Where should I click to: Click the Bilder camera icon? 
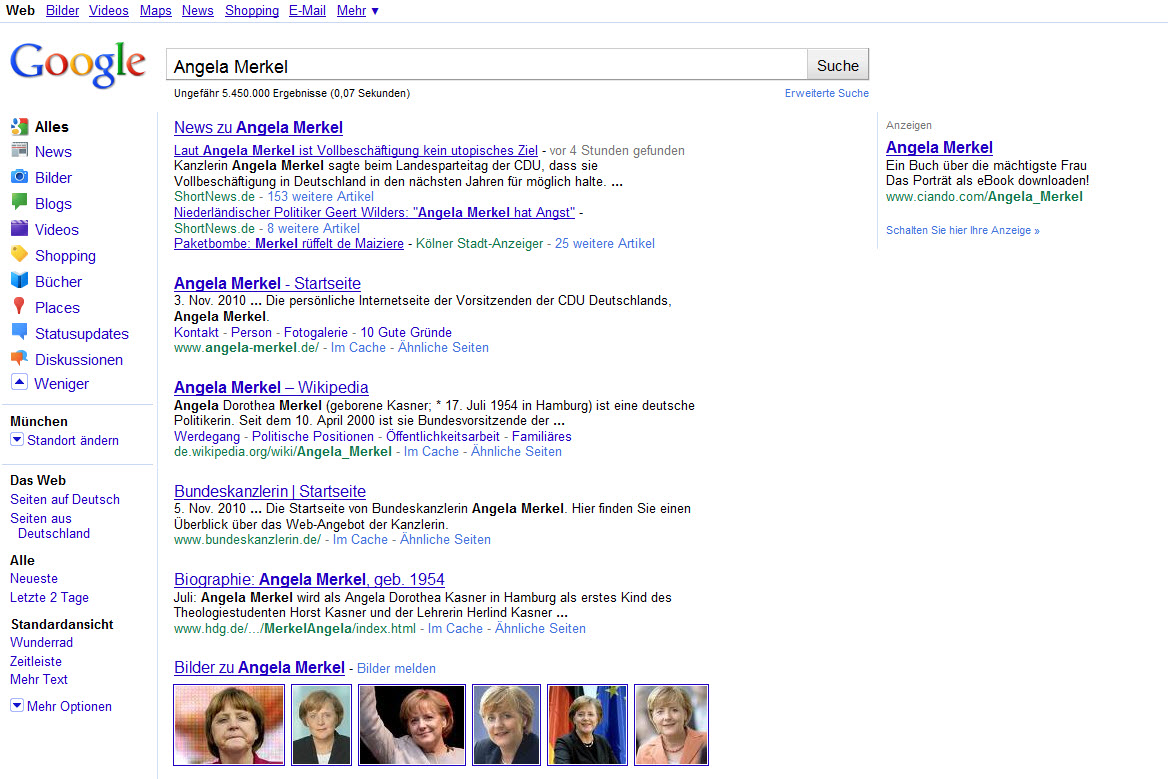click(x=19, y=177)
